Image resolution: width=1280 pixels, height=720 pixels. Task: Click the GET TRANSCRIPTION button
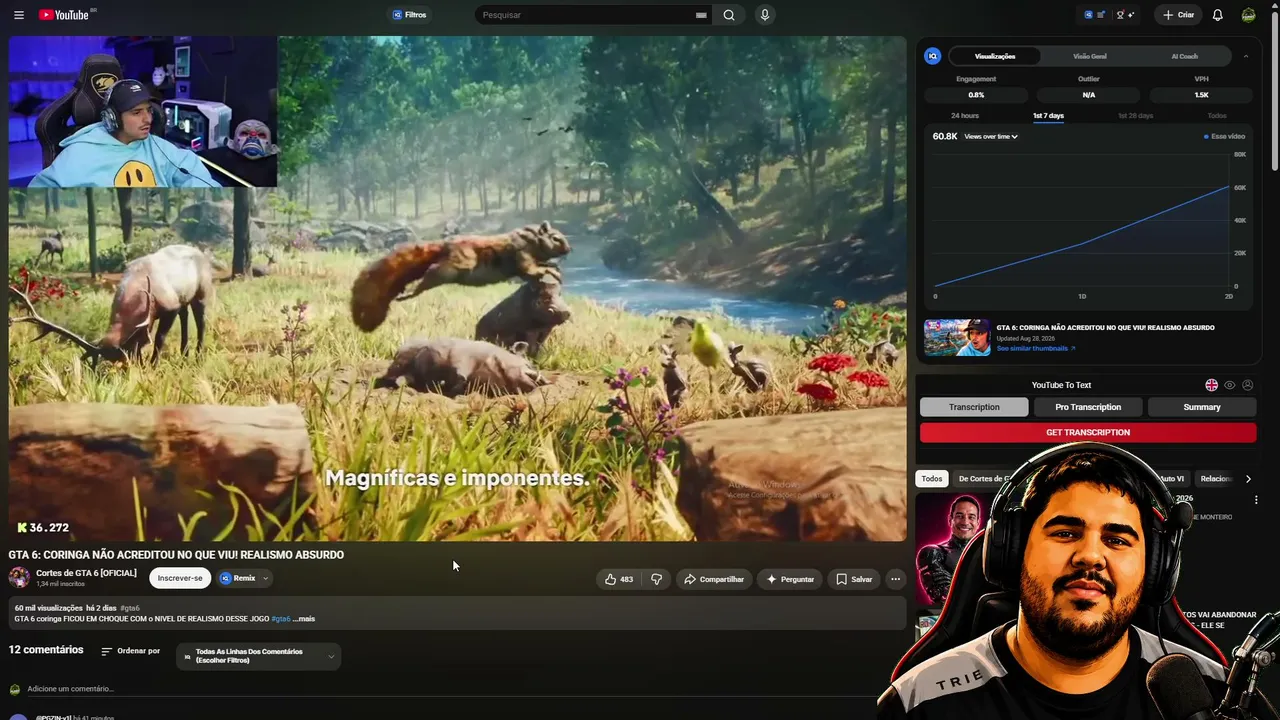click(x=1088, y=433)
